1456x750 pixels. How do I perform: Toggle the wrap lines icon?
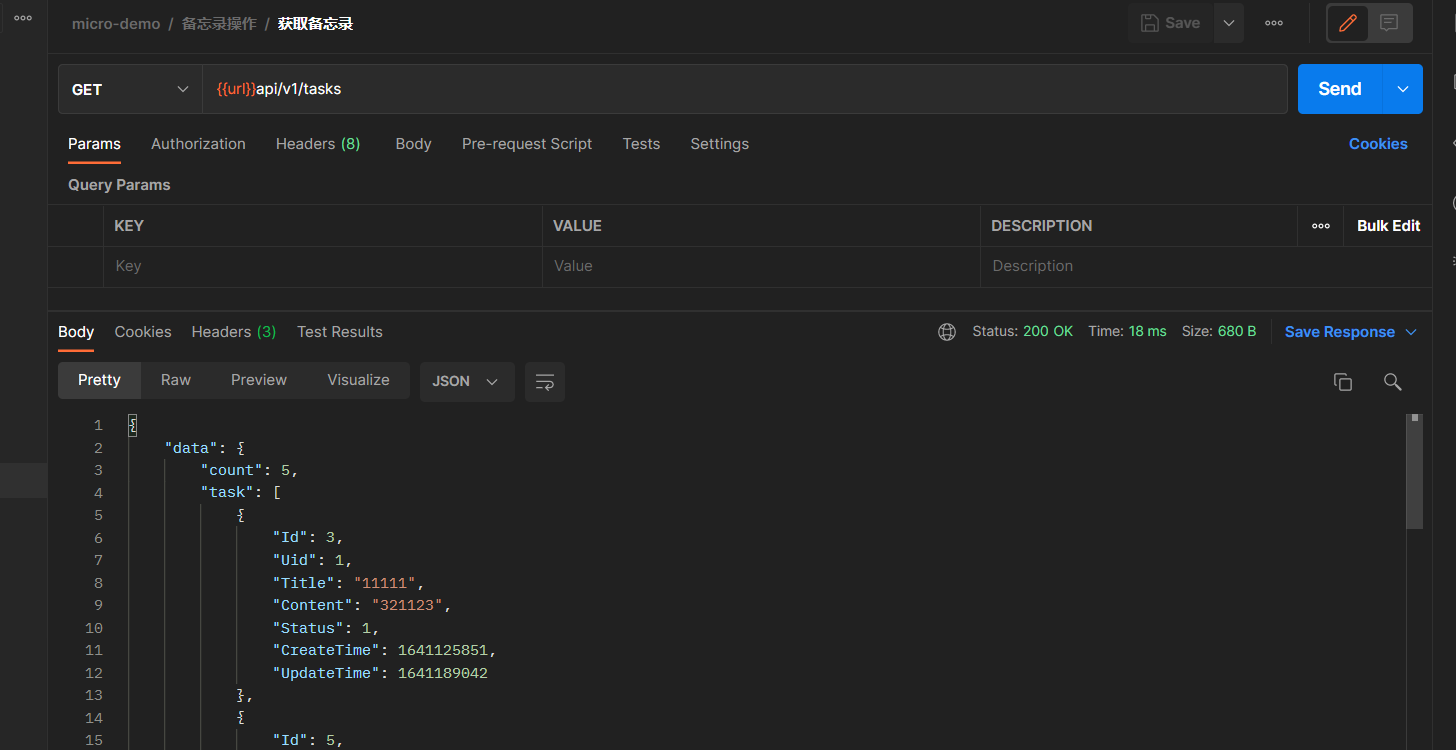[545, 382]
